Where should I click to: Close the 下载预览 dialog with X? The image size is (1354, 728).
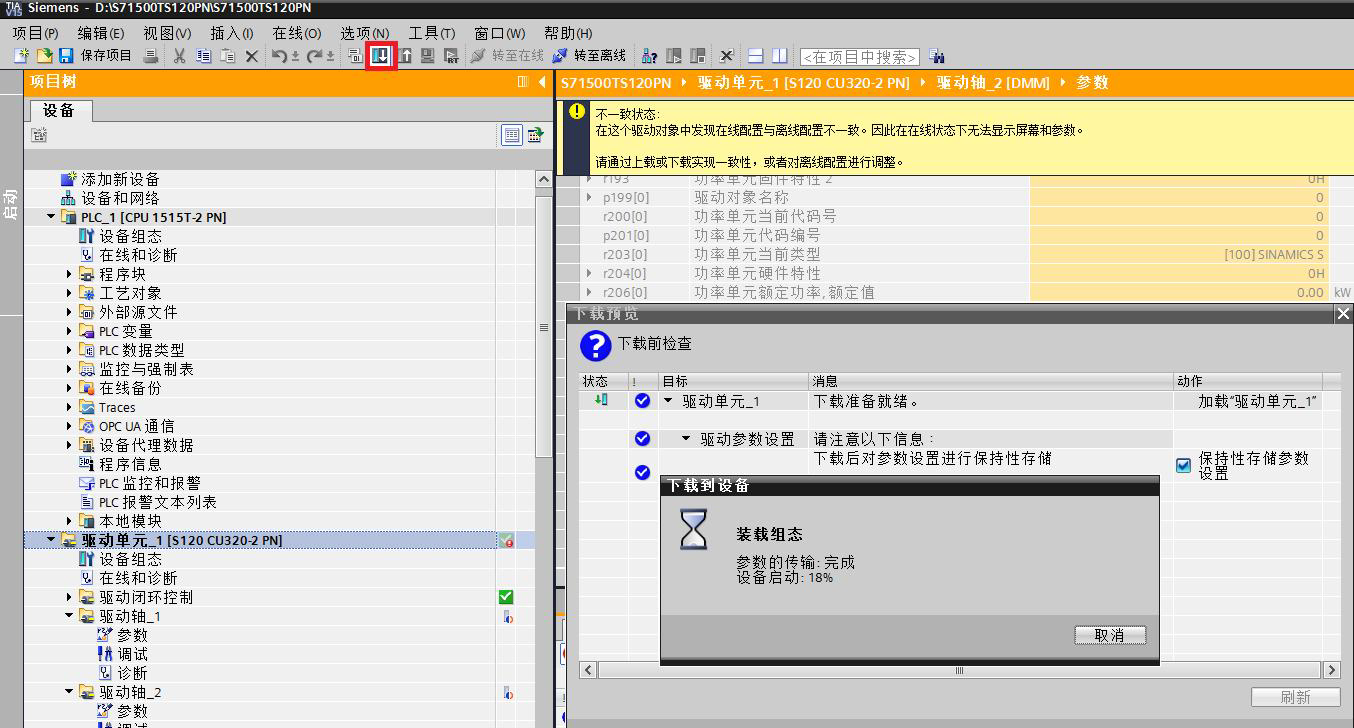[x=1343, y=314]
